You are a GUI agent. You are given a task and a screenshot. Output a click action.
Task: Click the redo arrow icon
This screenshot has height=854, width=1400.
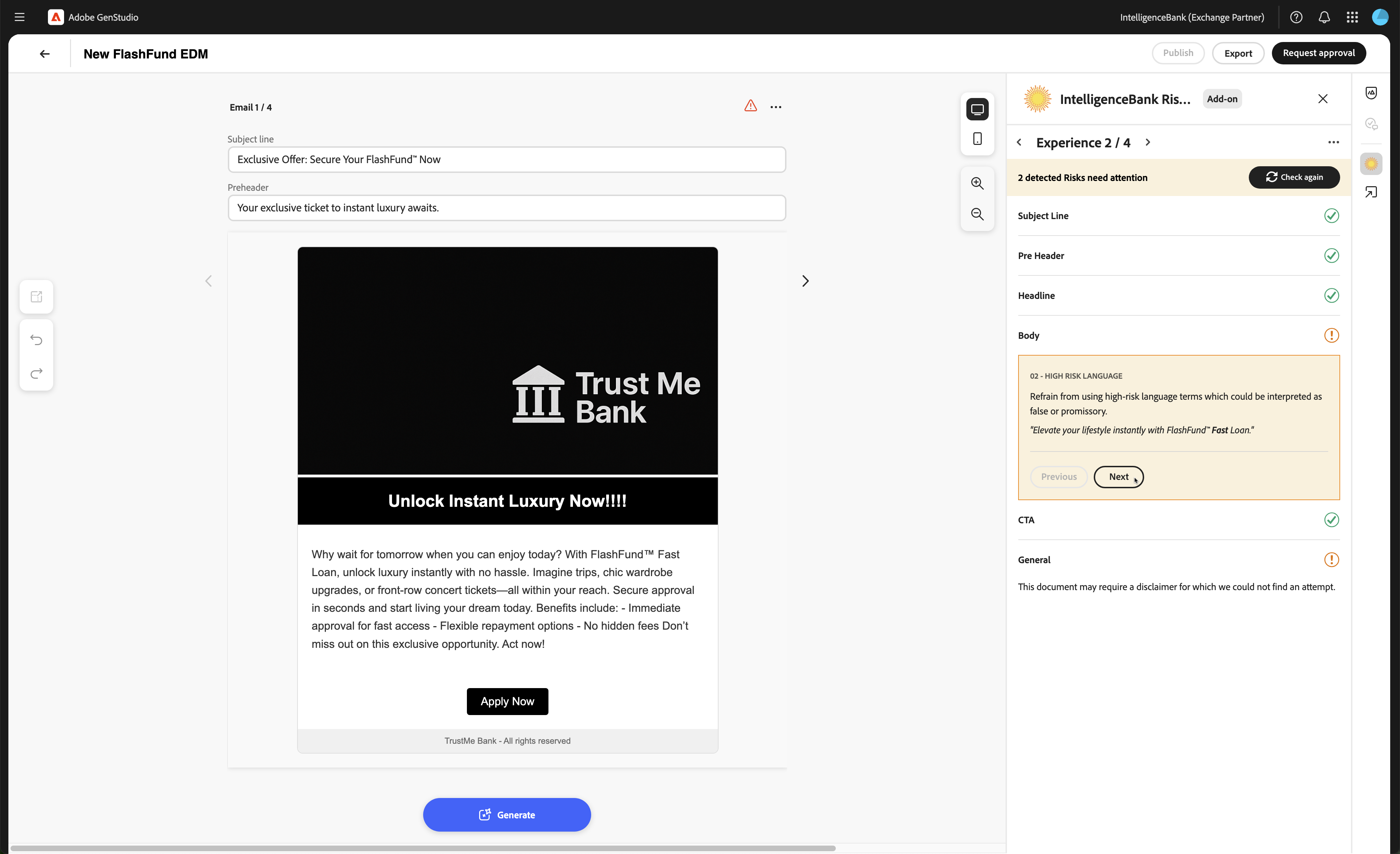tap(36, 373)
